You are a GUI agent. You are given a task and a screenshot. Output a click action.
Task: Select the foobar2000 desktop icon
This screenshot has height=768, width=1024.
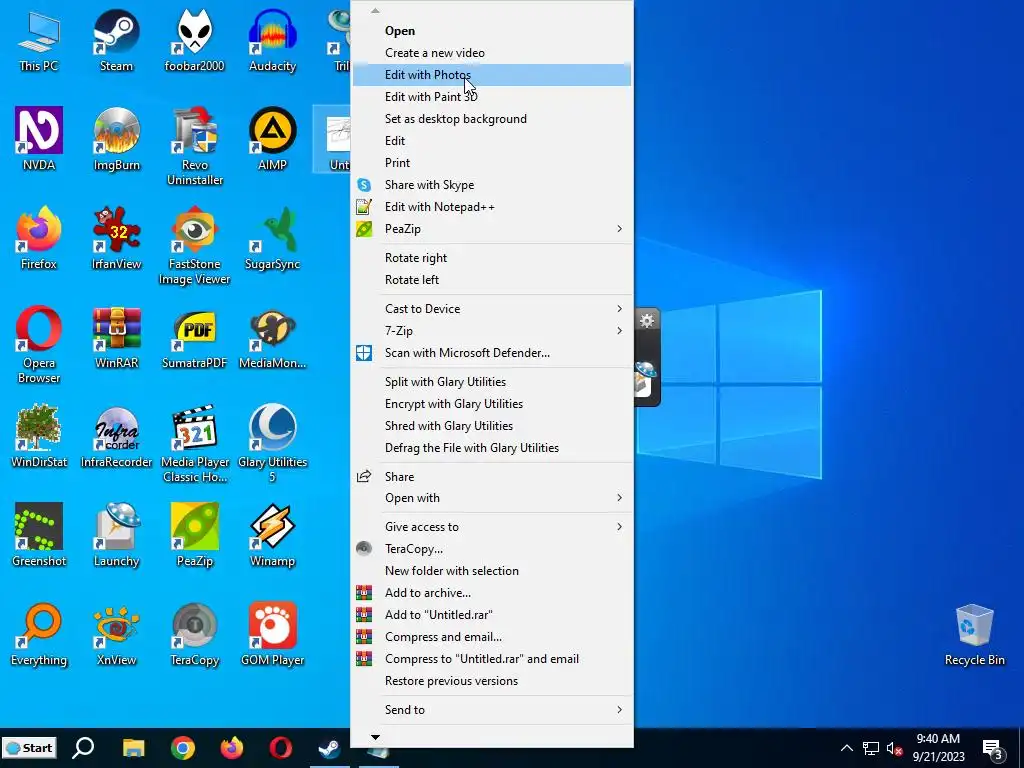pos(195,40)
